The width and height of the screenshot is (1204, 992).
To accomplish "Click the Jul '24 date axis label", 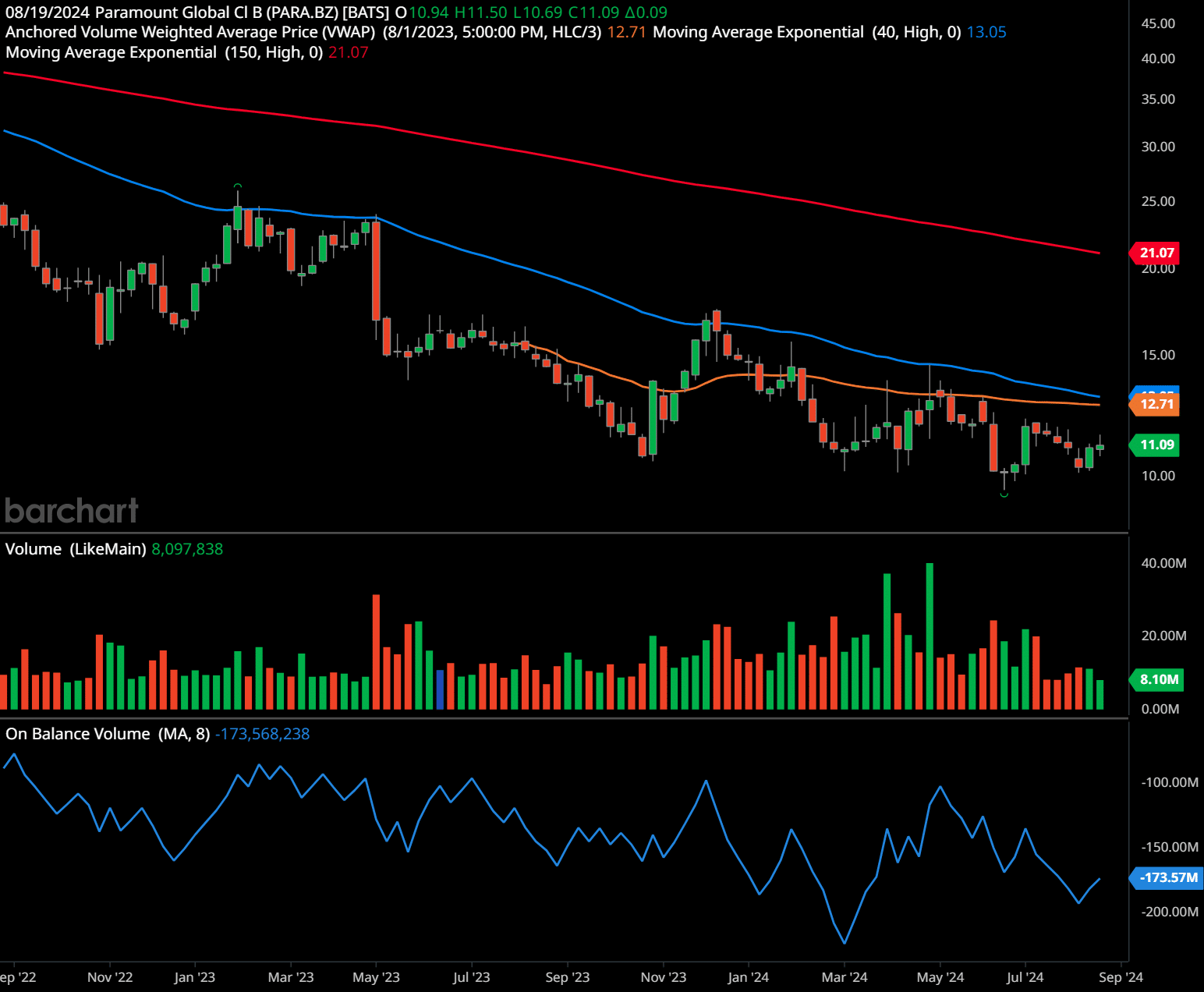I will 1025,977.
